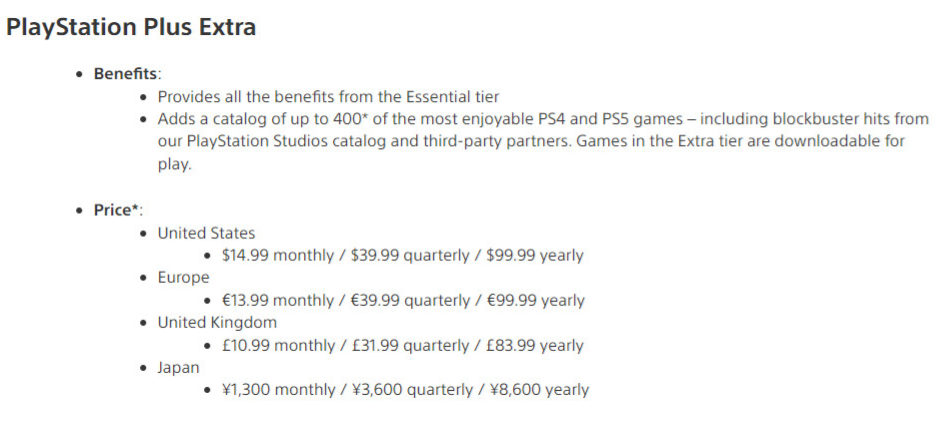
Task: Click the $99.99 yearly price
Action: click(535, 255)
